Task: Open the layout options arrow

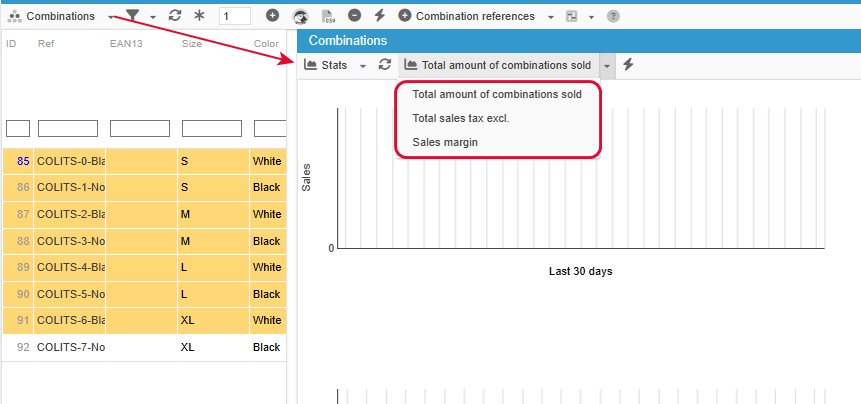Action: pyautogui.click(x=591, y=17)
